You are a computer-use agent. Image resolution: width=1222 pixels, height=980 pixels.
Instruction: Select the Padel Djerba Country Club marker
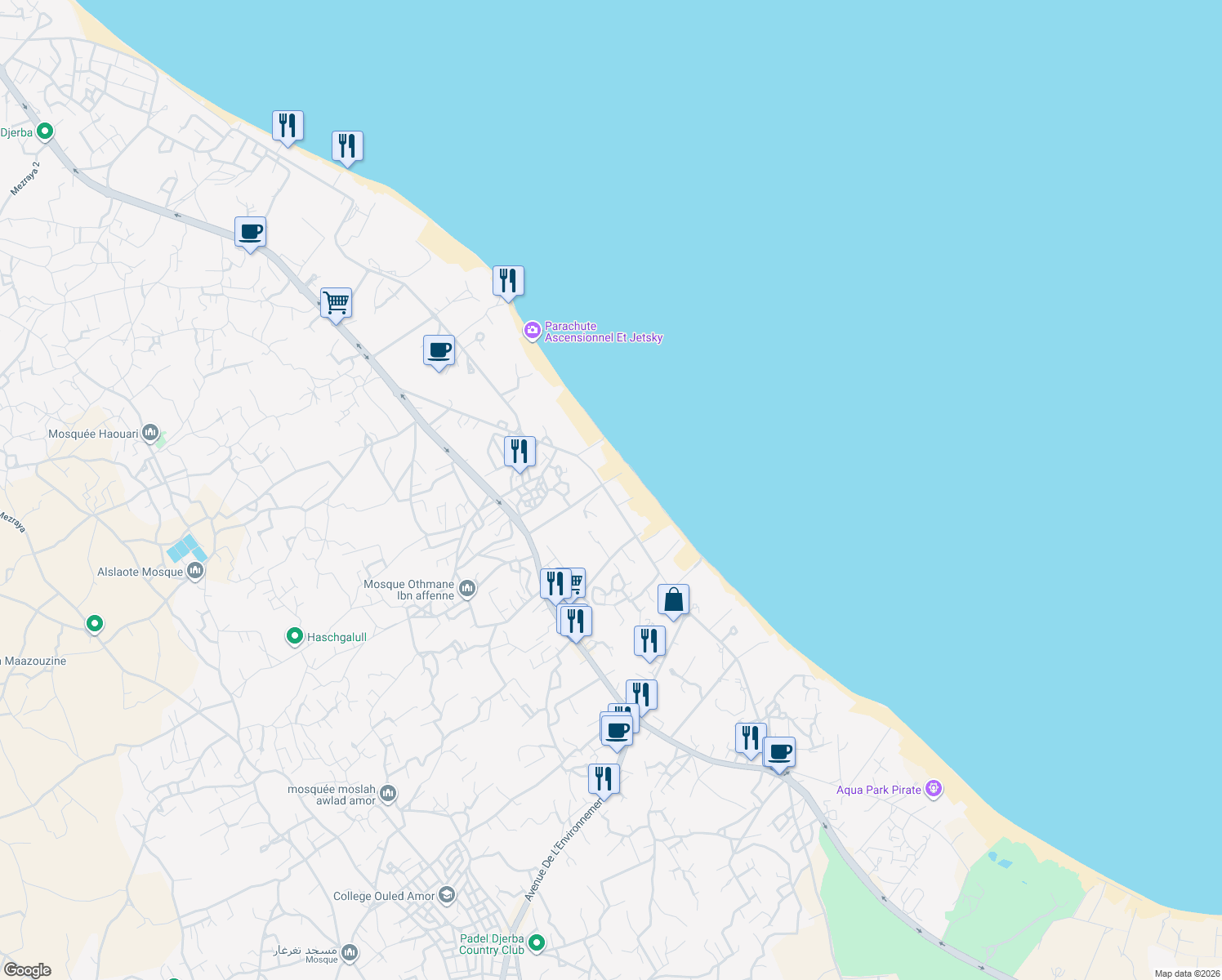coord(537,942)
